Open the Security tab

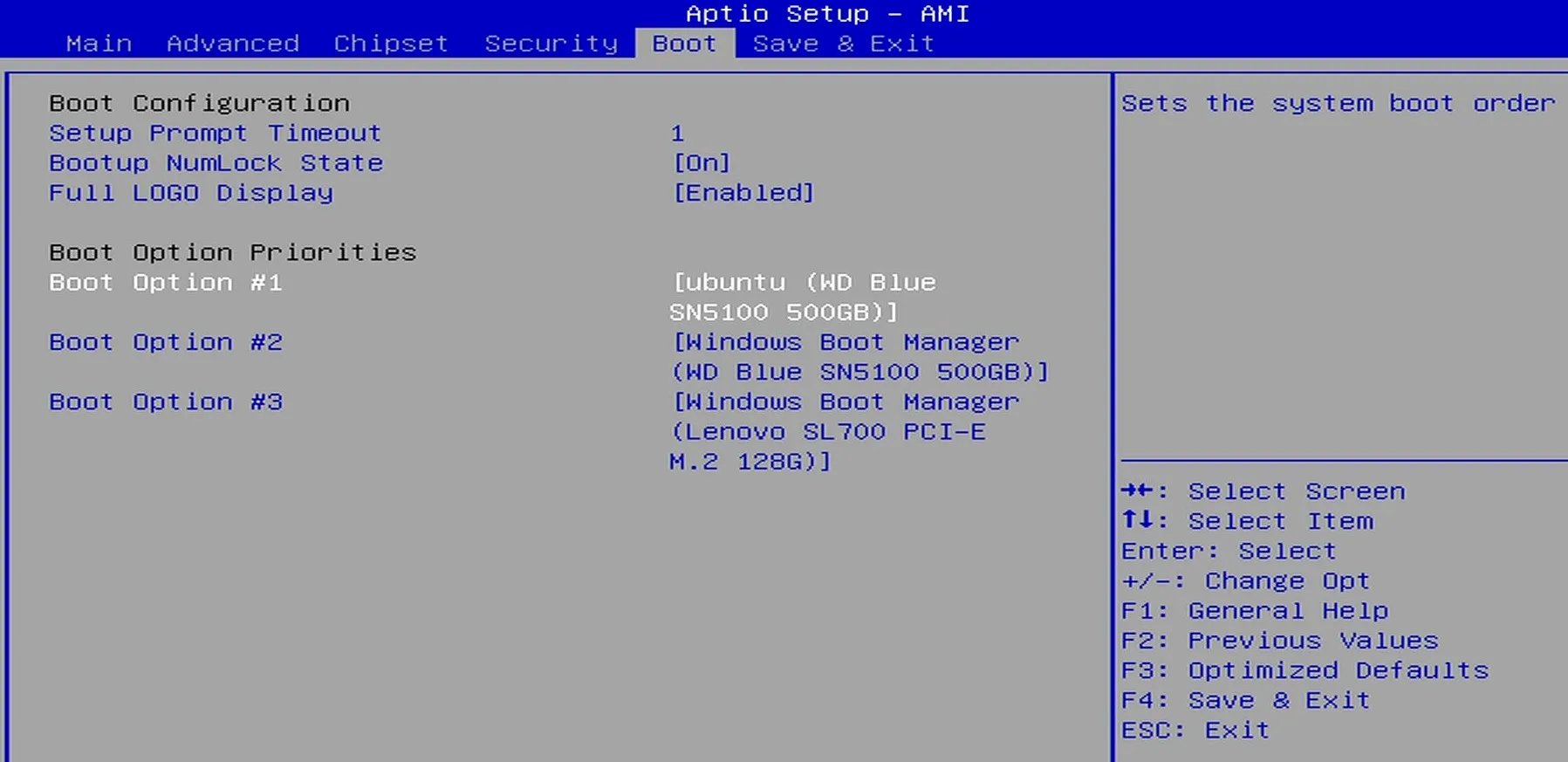click(x=551, y=44)
